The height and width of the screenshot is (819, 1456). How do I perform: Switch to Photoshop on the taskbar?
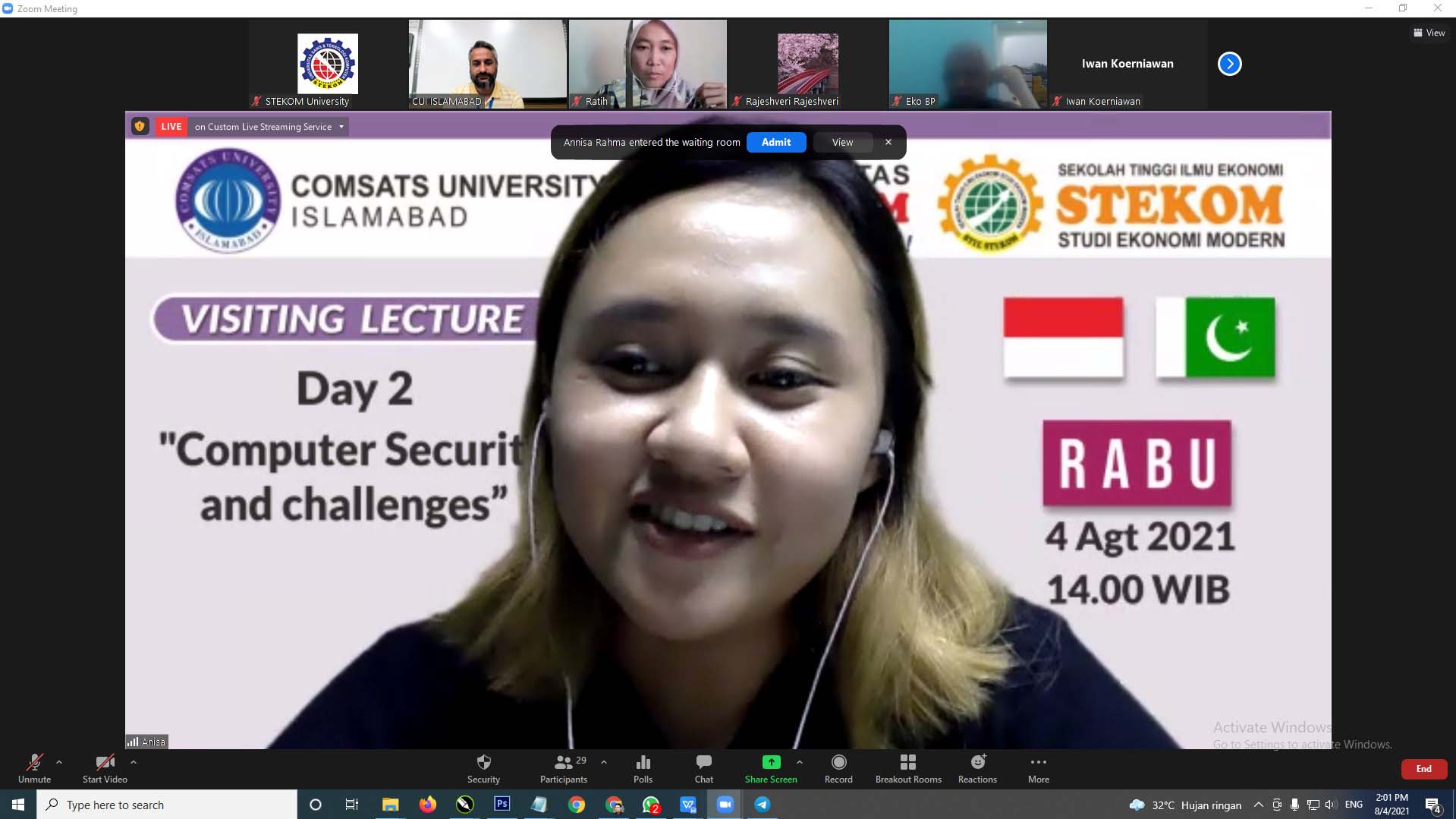[x=502, y=805]
